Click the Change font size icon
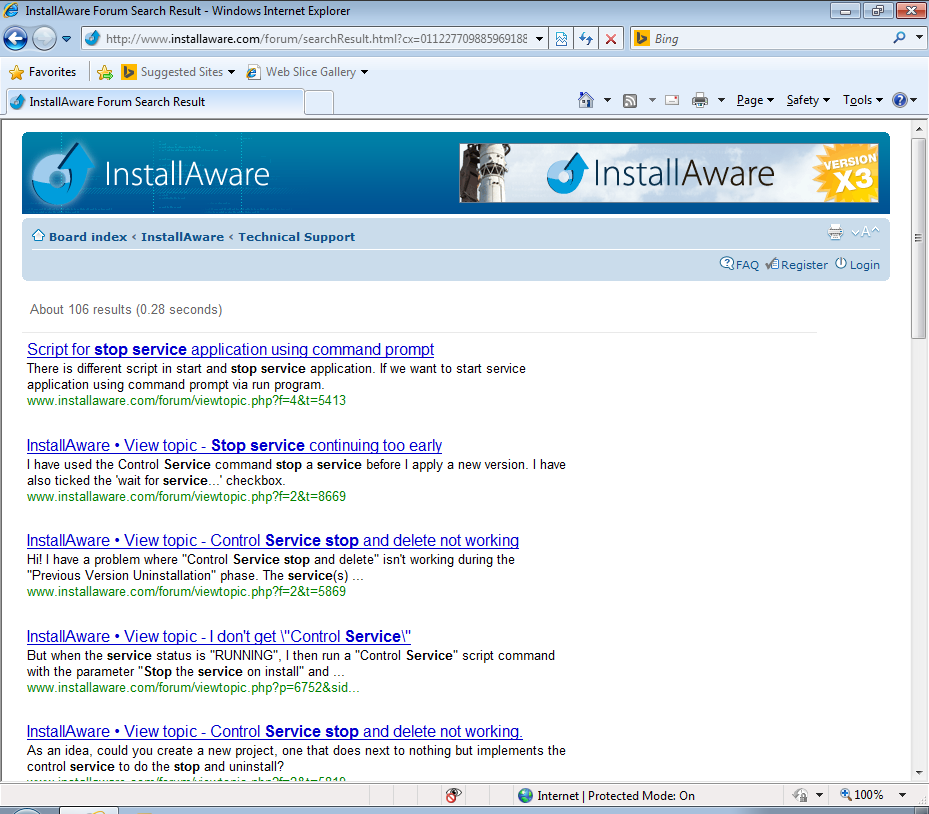Screen dimensions: 929x814 (865, 232)
